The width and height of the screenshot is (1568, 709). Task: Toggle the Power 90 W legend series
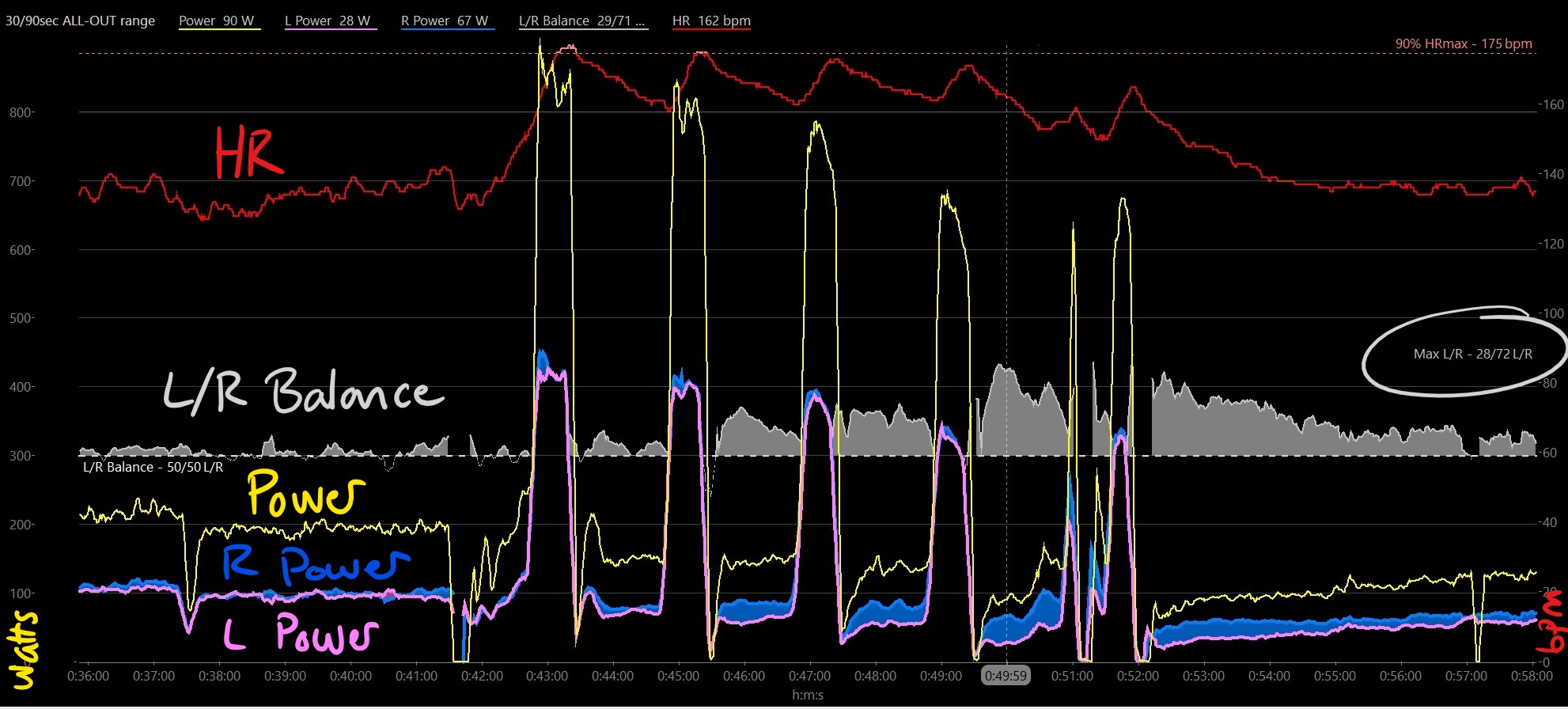[217, 21]
